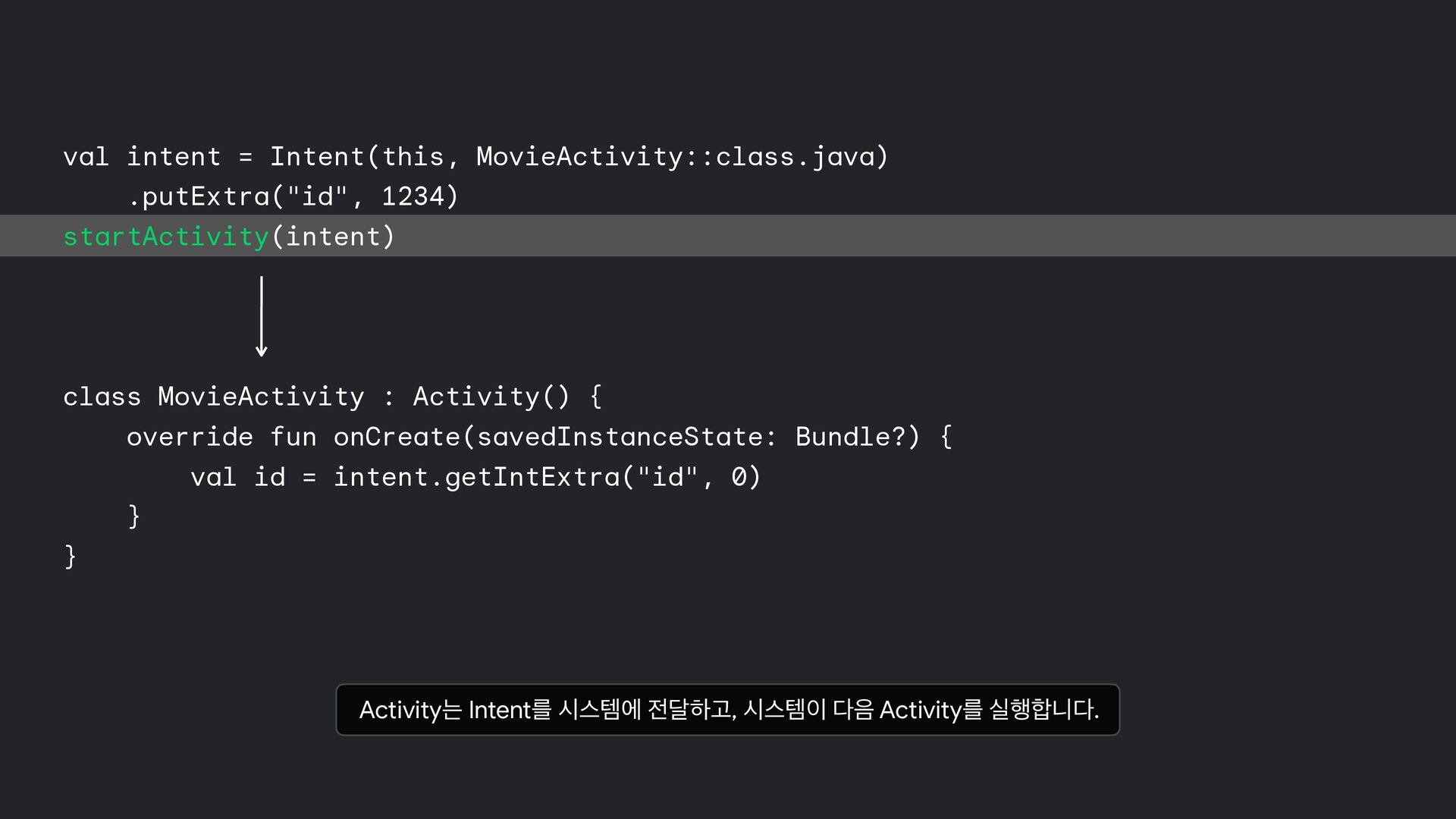Click class MovieActivity declaration text
1456x819 pixels.
(214, 397)
